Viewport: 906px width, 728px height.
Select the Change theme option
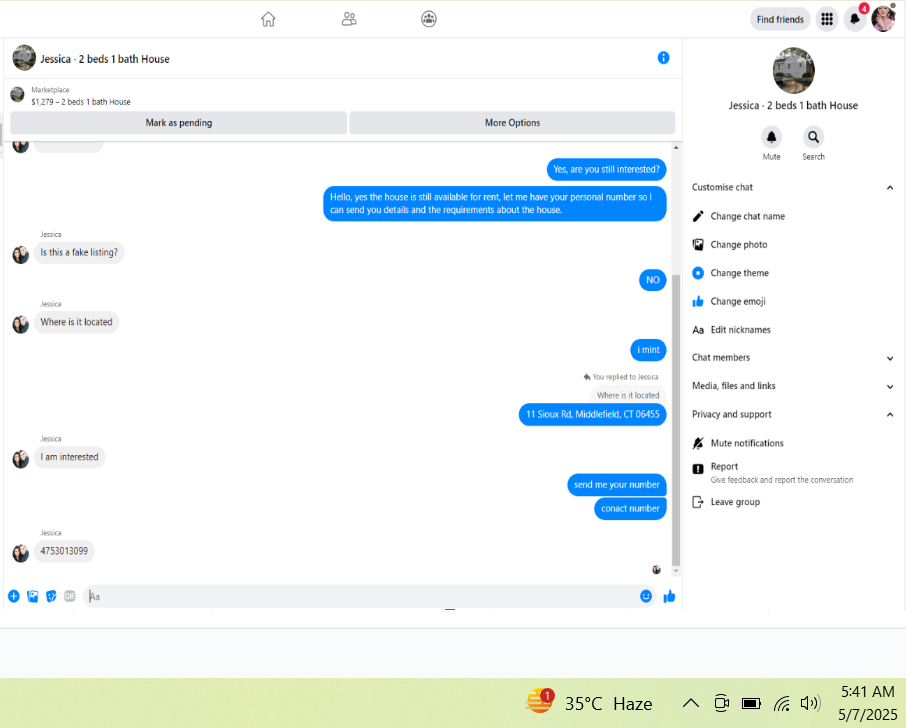point(740,273)
